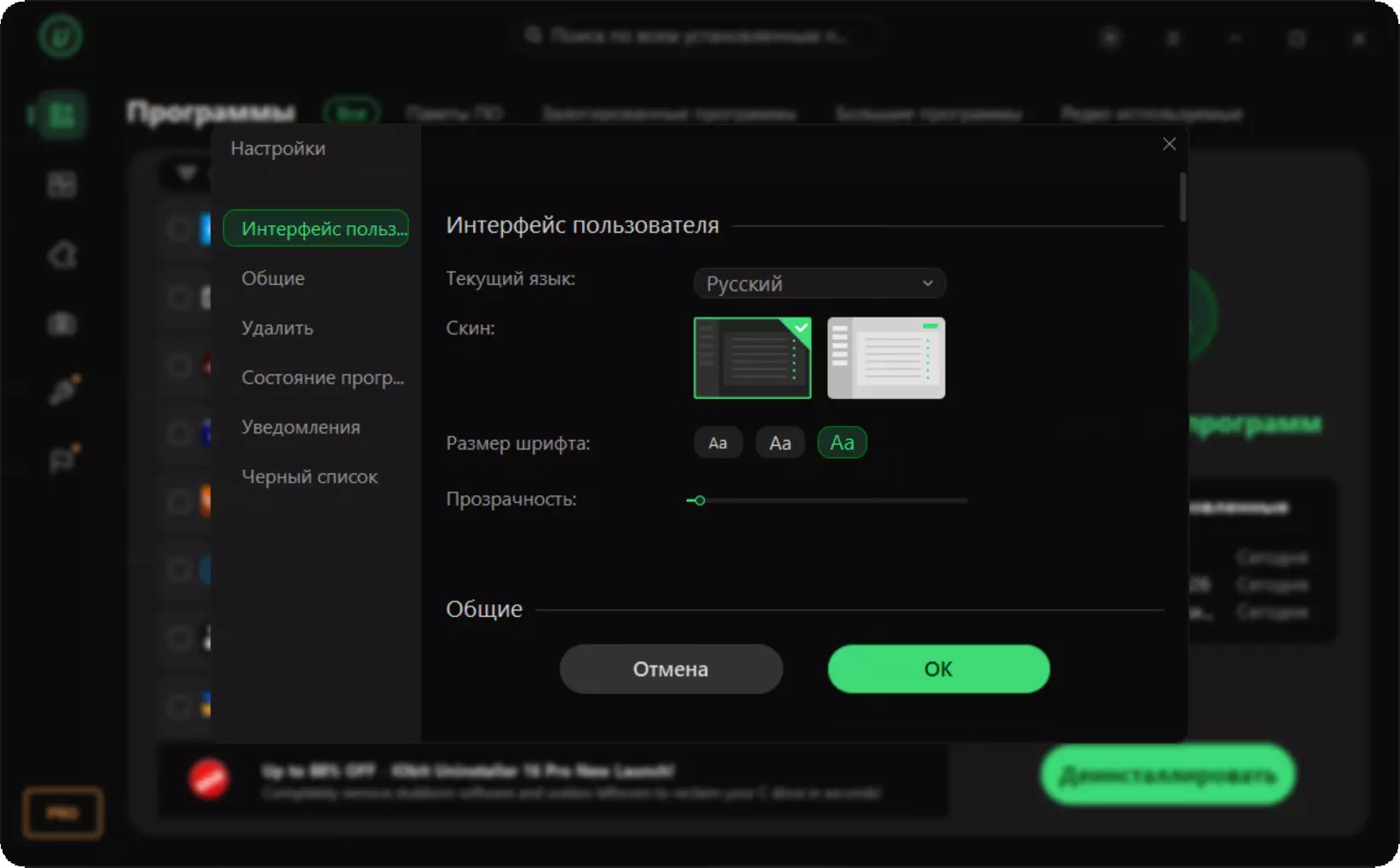Select the dark skin thumbnail
Viewport: 1400px width, 868px height.
[752, 358]
